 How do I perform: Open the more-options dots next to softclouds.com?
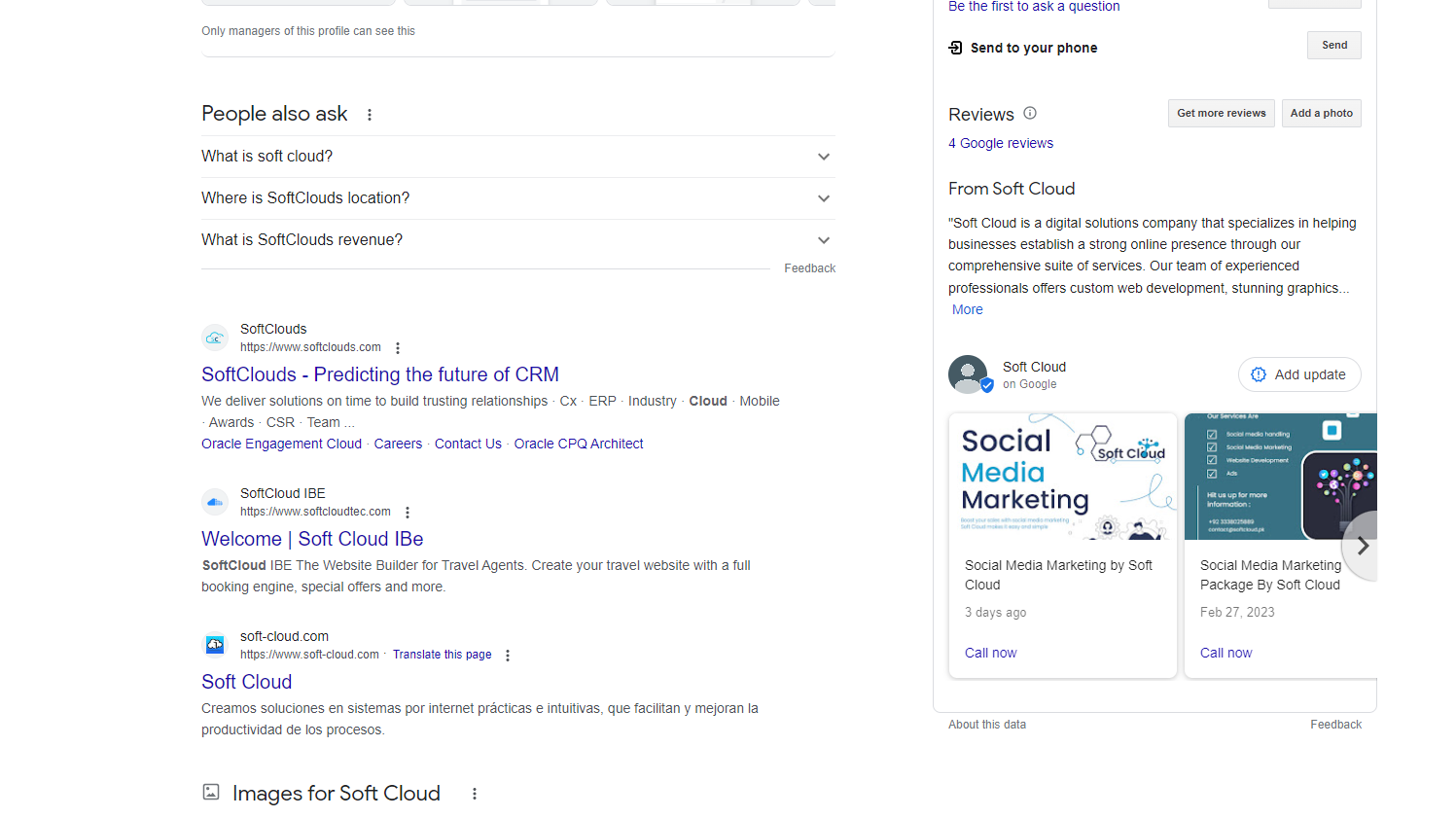point(398,348)
